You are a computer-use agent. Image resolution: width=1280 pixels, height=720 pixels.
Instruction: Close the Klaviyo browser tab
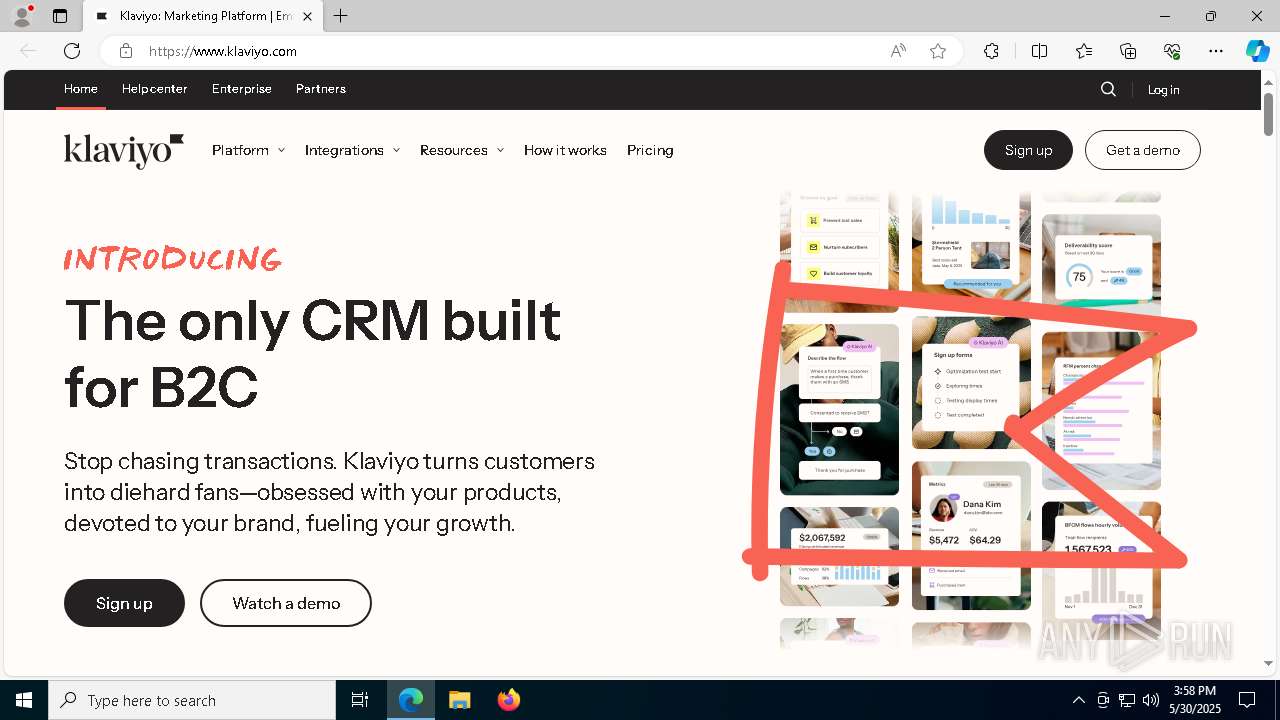[307, 16]
